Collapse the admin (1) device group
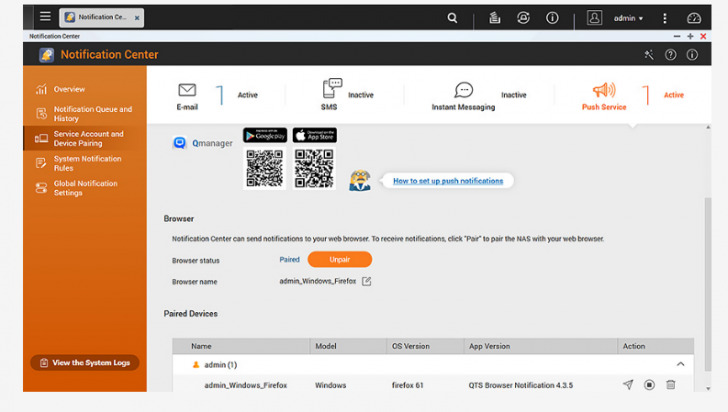Screen dimensions: 728x412 pos(681,365)
